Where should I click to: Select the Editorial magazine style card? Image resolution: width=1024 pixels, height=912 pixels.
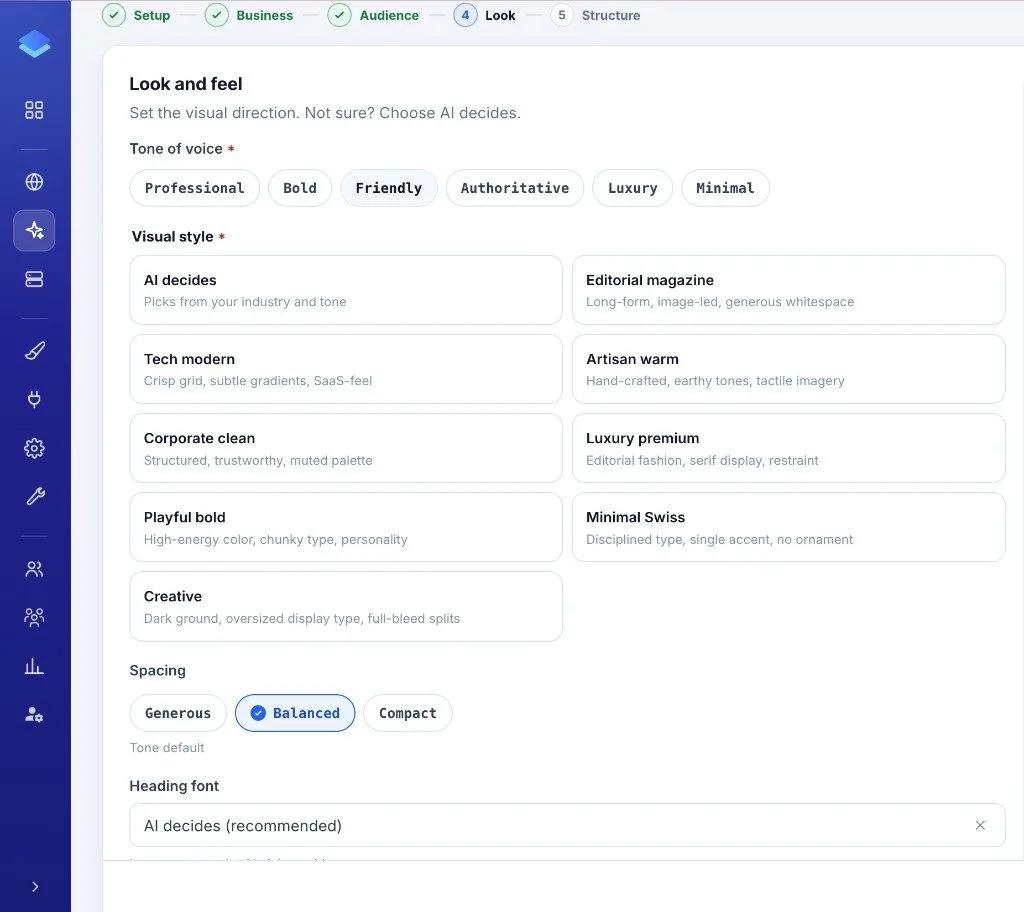pyautogui.click(x=788, y=290)
